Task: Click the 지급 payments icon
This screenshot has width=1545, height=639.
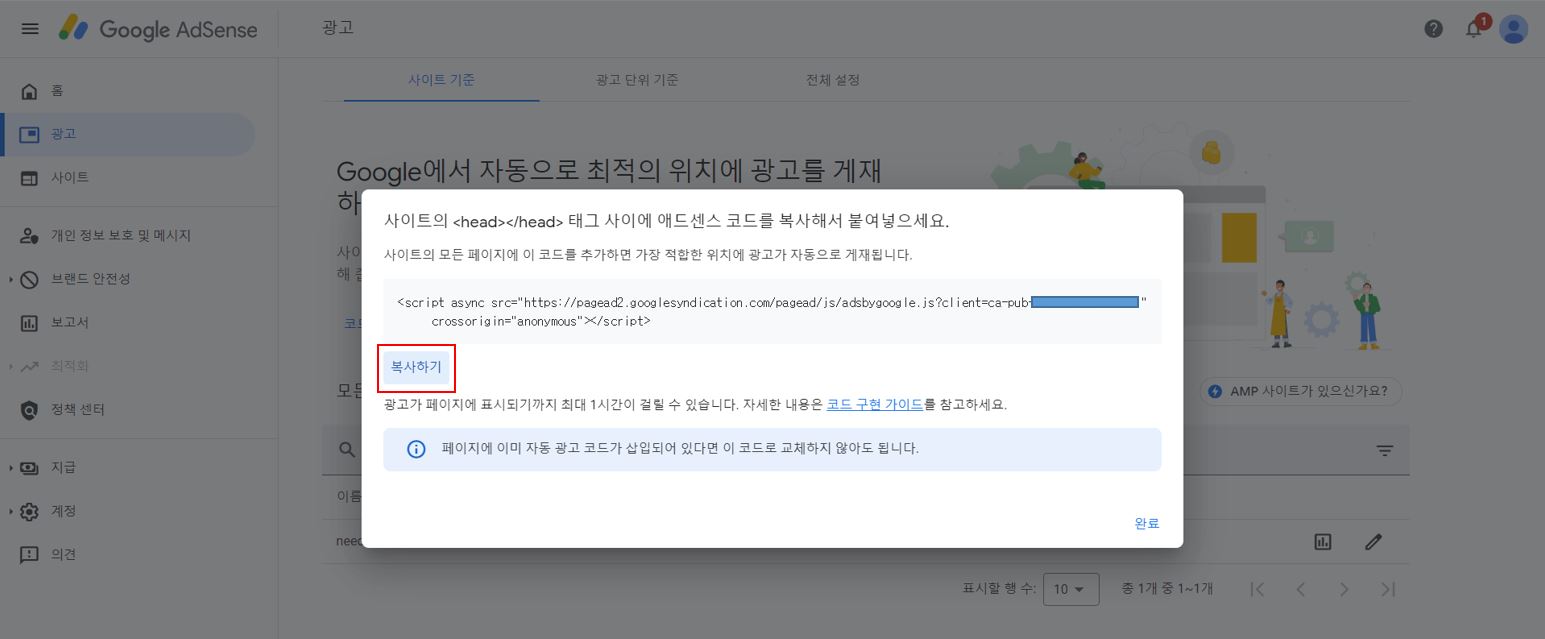Action: point(29,468)
